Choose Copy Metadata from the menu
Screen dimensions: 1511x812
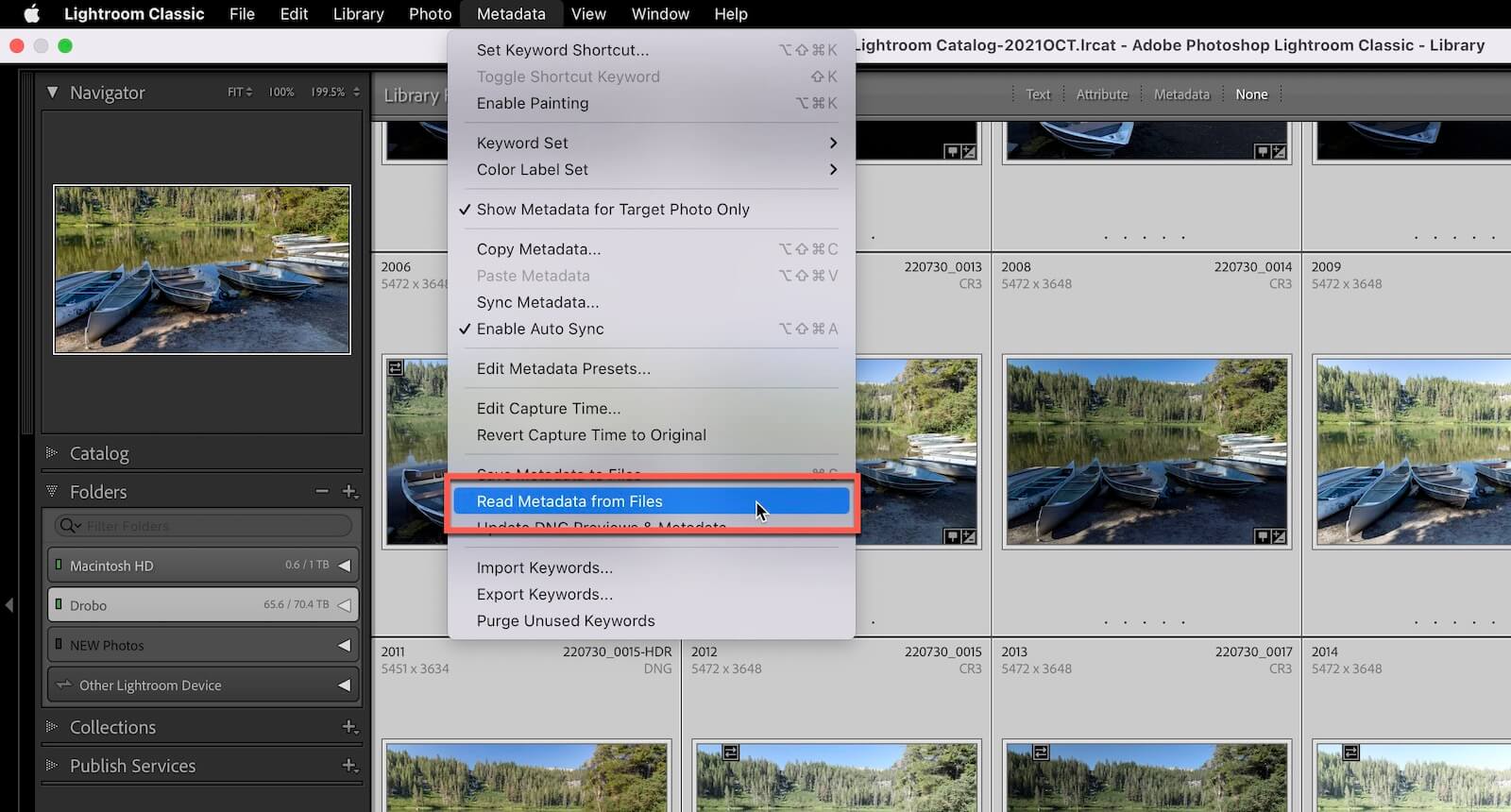coord(652,249)
